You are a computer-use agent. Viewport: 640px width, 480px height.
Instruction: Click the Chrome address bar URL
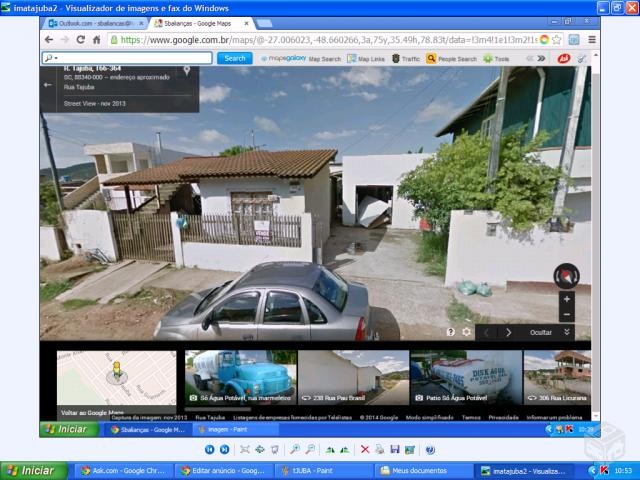(329, 40)
